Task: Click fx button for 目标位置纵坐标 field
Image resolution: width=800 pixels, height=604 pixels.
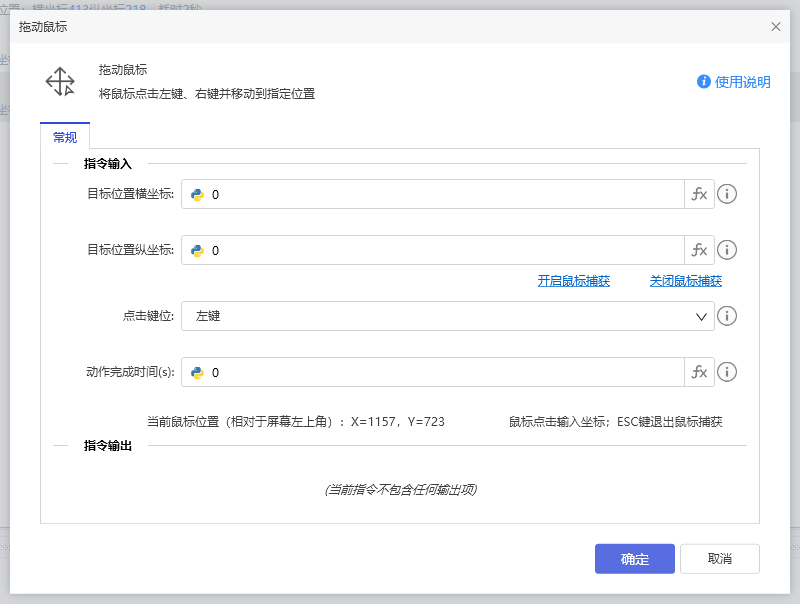Action: point(699,250)
